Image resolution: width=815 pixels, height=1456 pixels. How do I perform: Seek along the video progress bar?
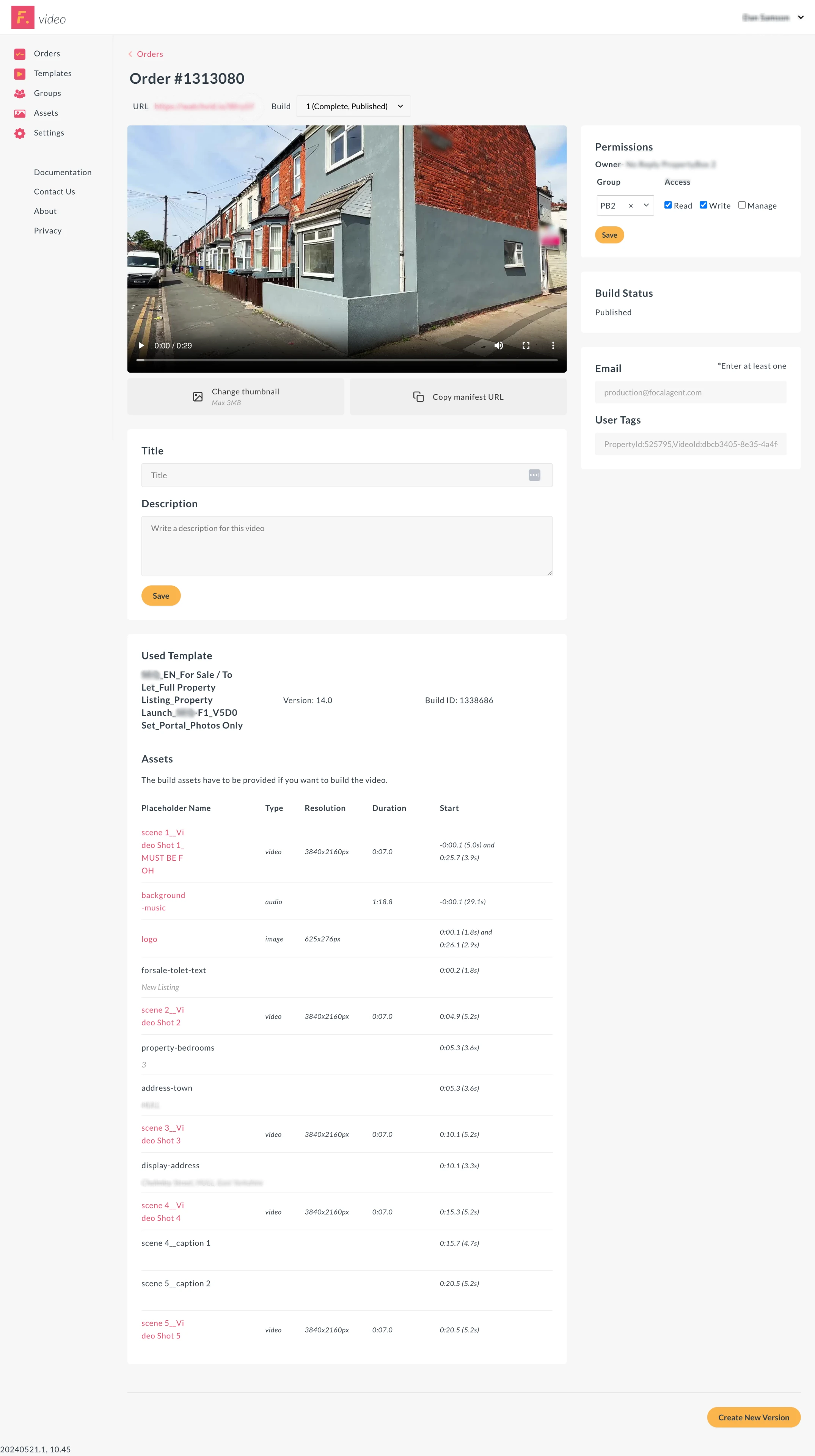347,360
